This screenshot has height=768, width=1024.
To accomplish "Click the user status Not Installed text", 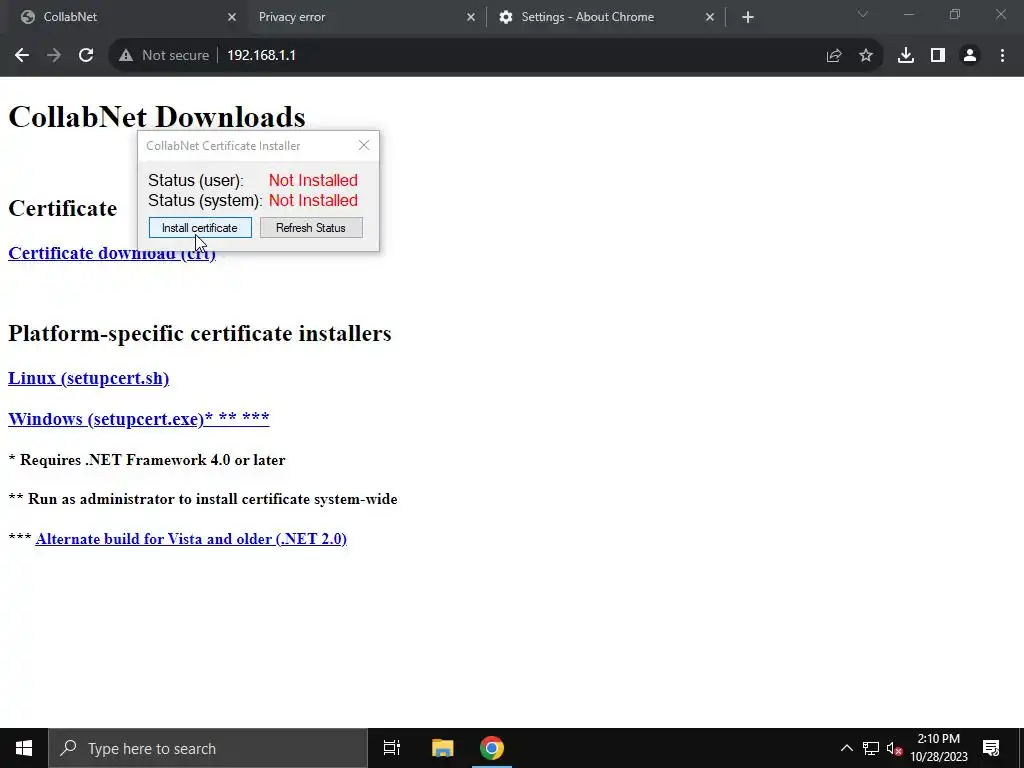I will pos(313,180).
